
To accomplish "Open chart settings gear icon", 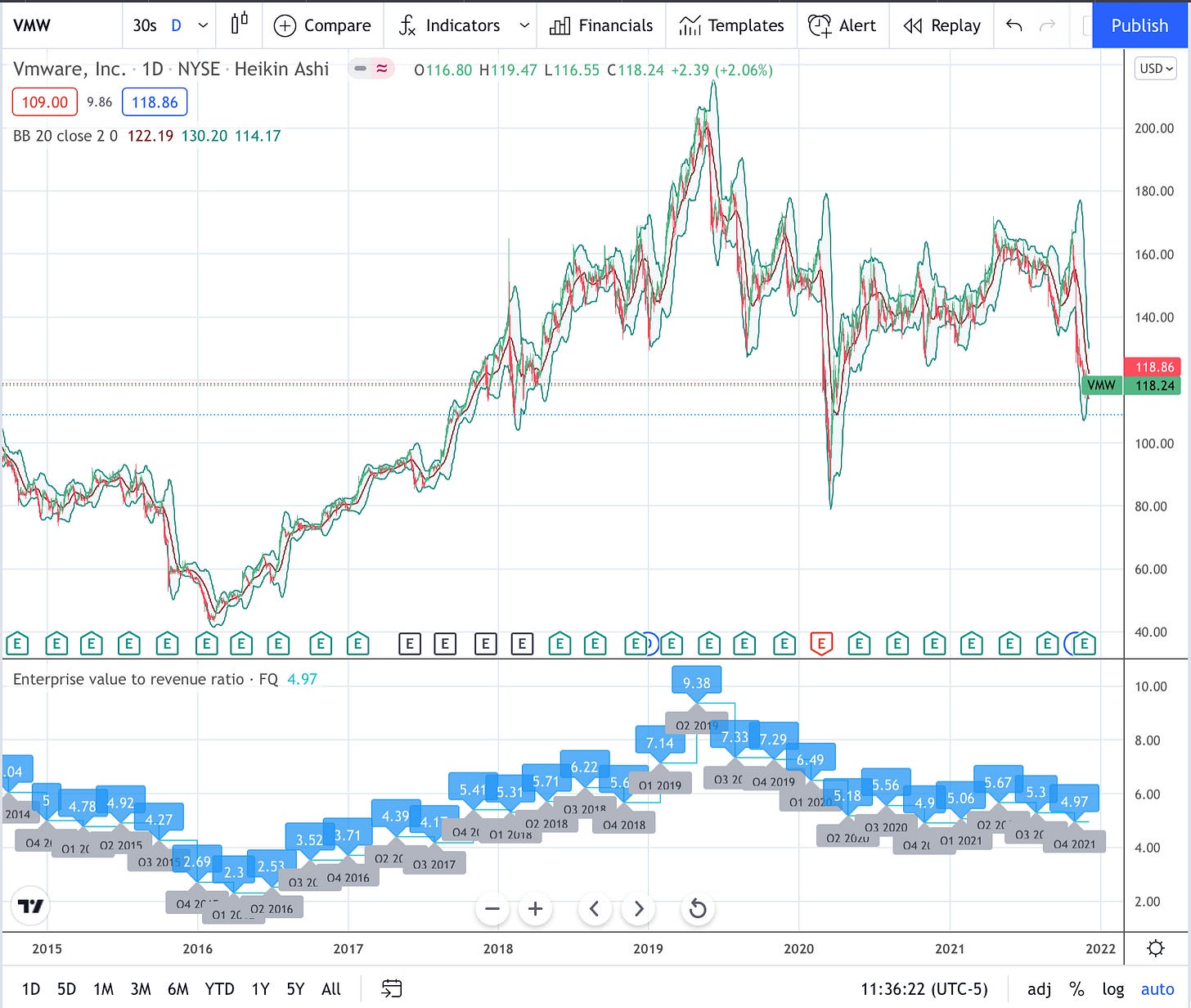I will [1156, 948].
